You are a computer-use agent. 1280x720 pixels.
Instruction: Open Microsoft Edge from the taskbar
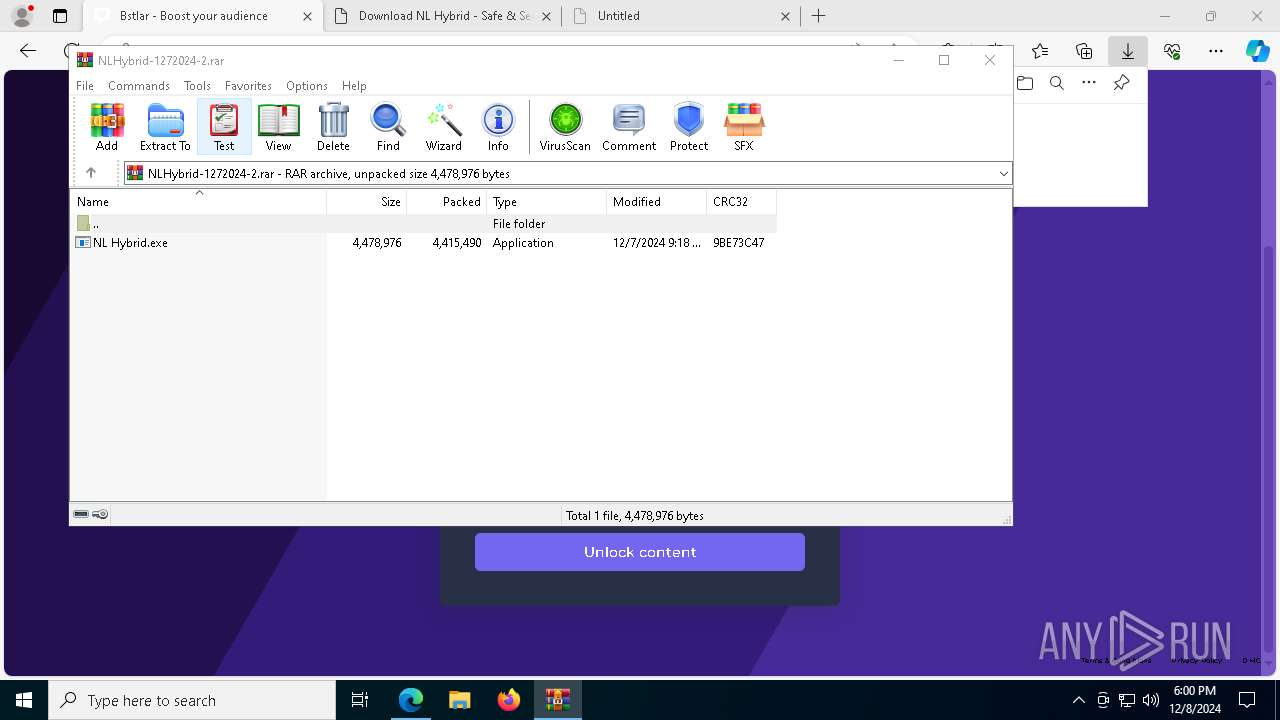point(411,700)
